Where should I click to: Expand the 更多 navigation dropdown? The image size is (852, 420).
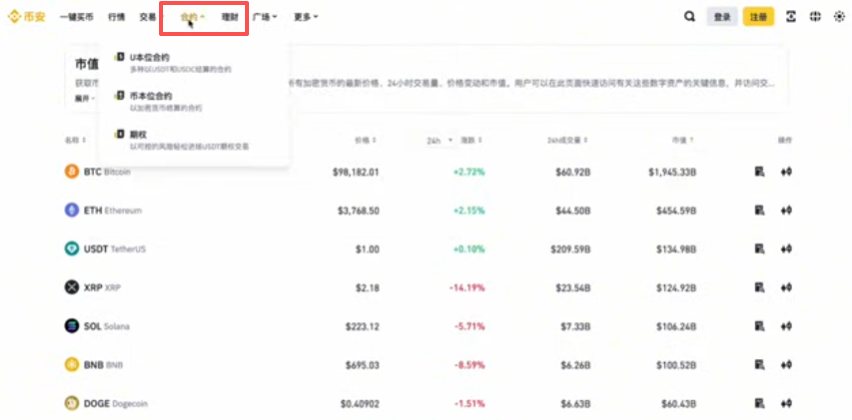click(306, 17)
